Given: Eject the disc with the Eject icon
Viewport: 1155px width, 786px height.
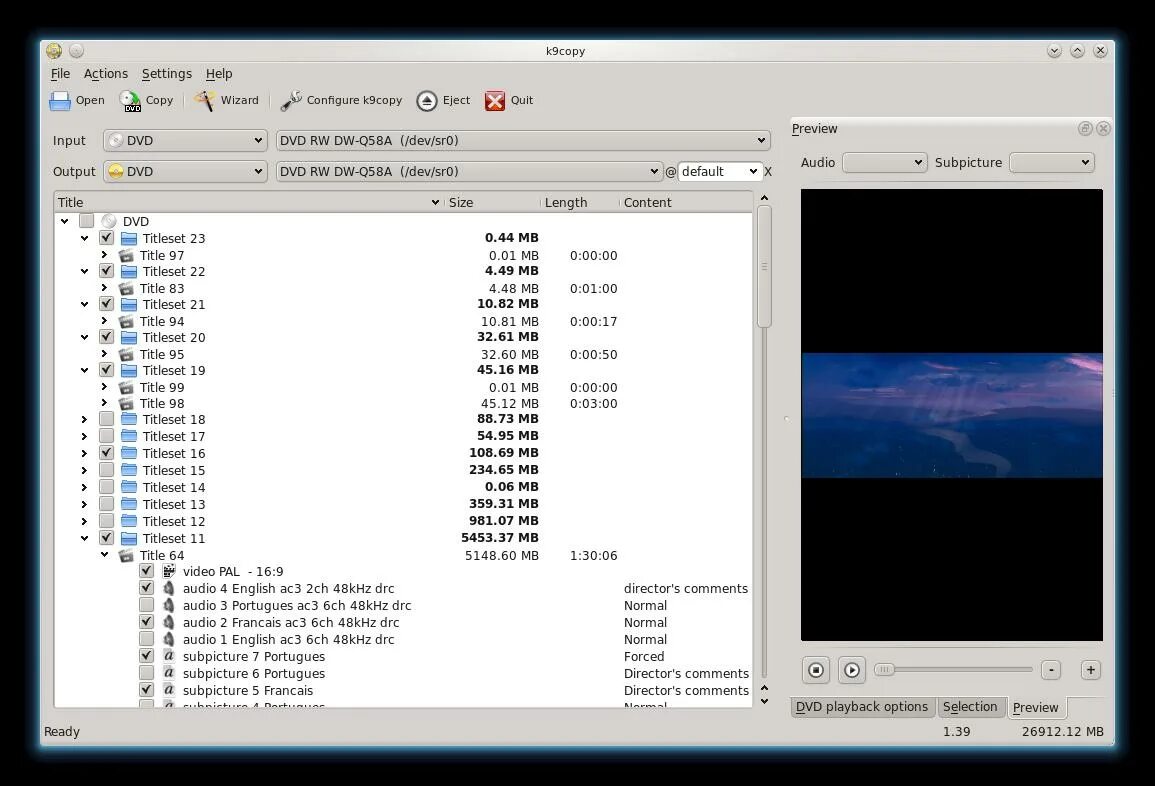Looking at the screenshot, I should coord(425,100).
